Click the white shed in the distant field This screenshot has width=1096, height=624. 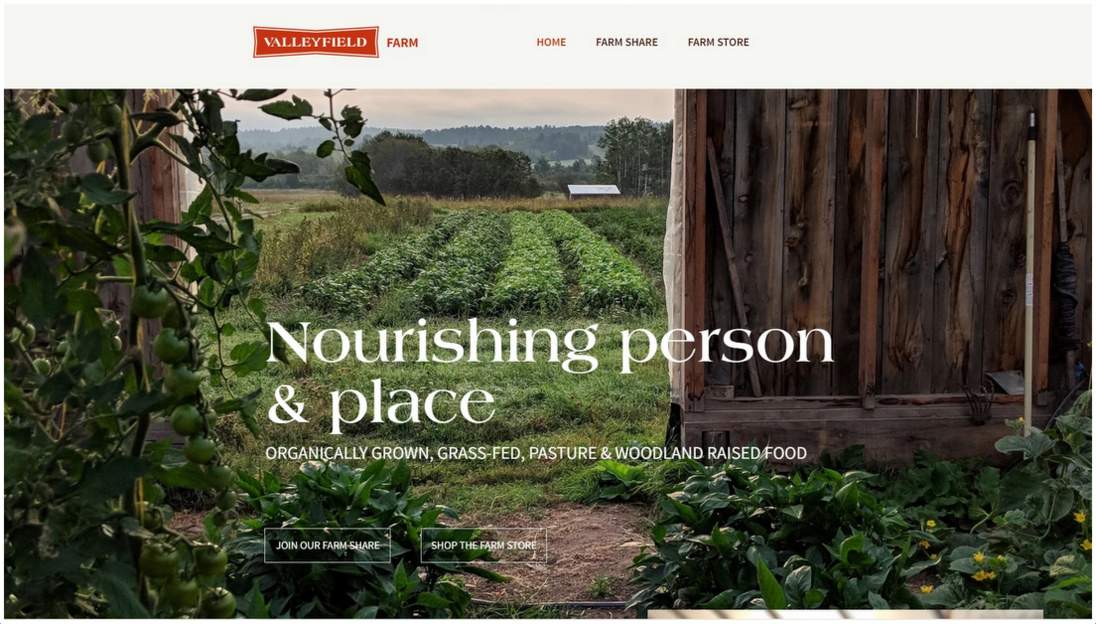[x=593, y=191]
